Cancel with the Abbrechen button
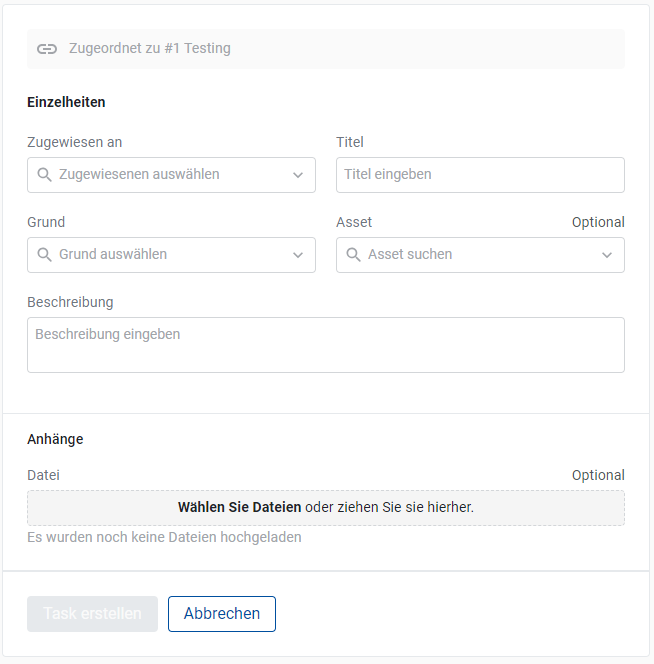The image size is (654, 664). (222, 614)
